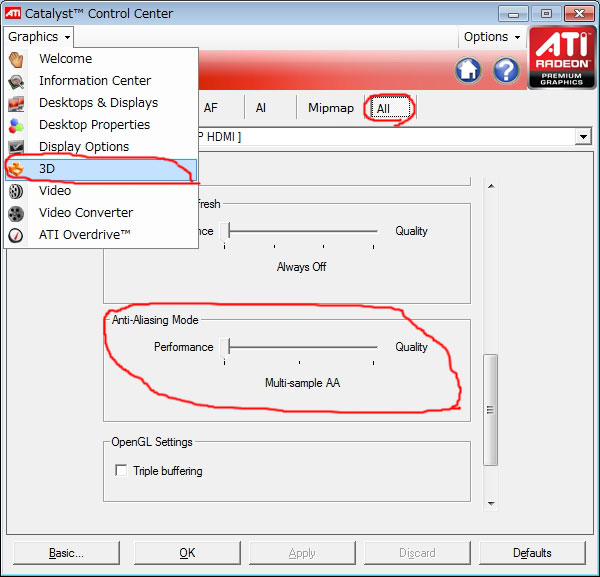Close the Catalyst Control Center window
600x577 pixels.
pyautogui.click(x=579, y=14)
